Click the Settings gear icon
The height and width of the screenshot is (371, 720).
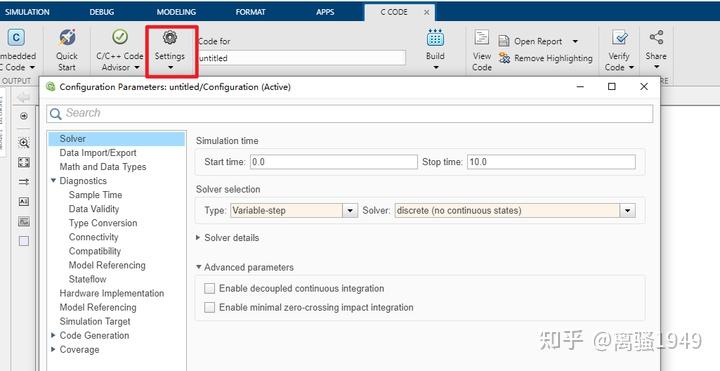click(x=170, y=37)
